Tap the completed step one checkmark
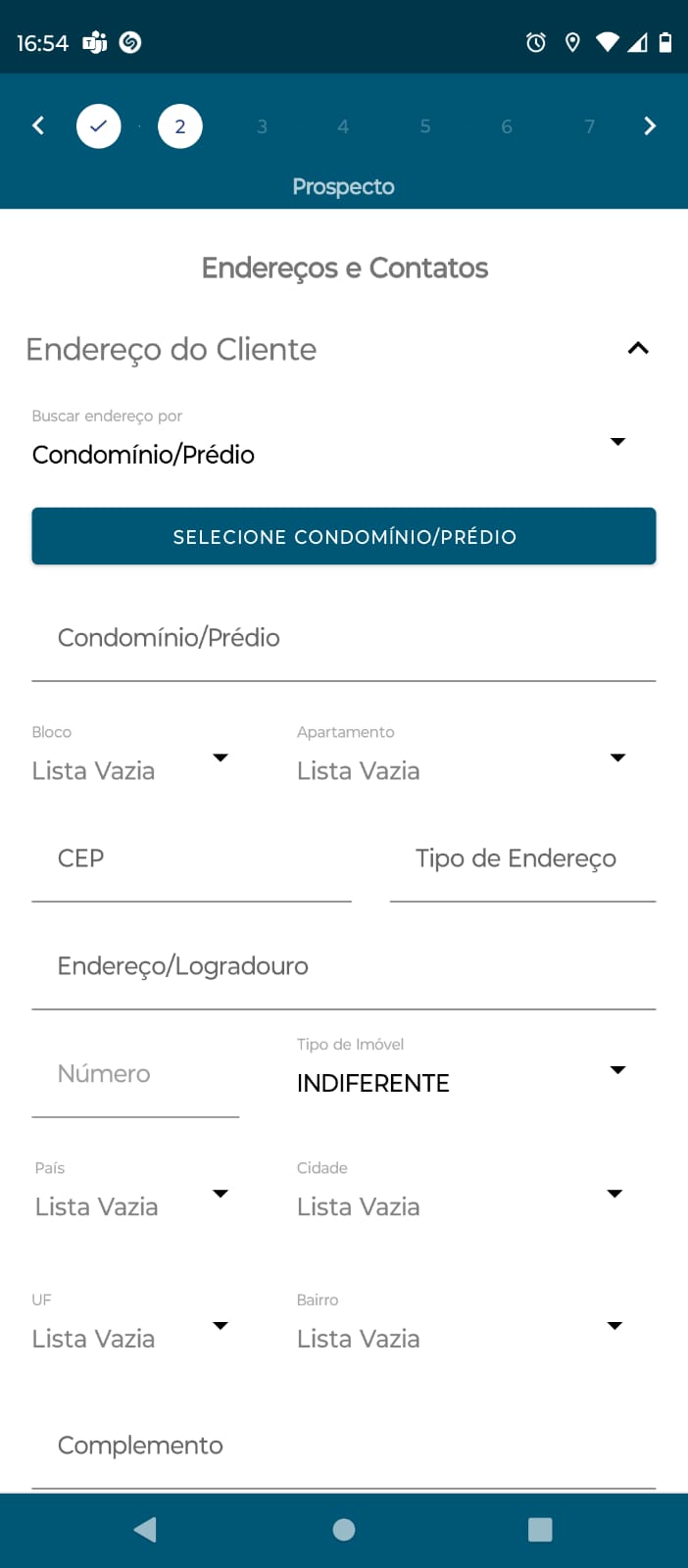Image resolution: width=688 pixels, height=1568 pixels. 99,126
